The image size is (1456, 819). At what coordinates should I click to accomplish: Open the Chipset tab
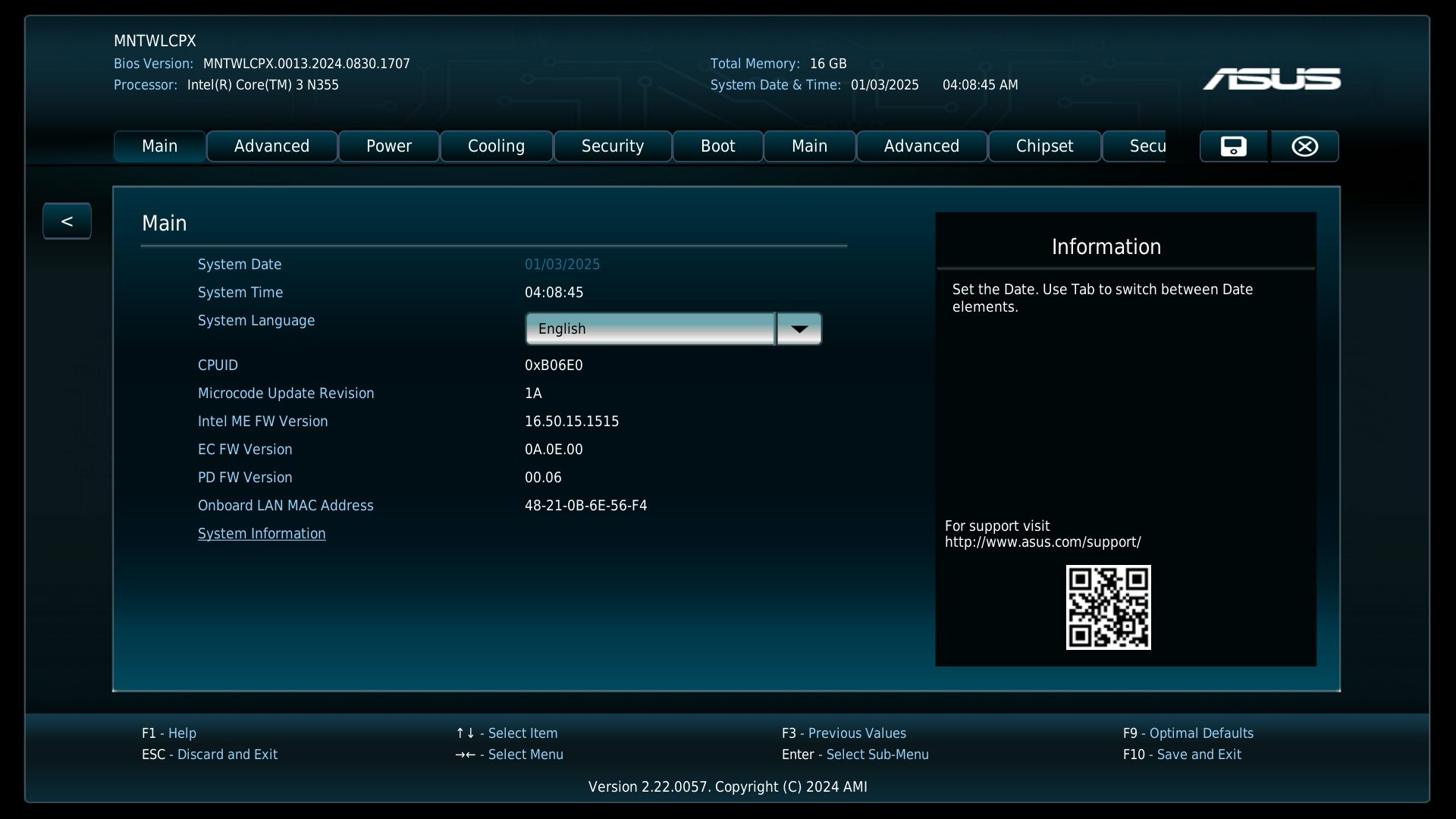click(x=1044, y=146)
